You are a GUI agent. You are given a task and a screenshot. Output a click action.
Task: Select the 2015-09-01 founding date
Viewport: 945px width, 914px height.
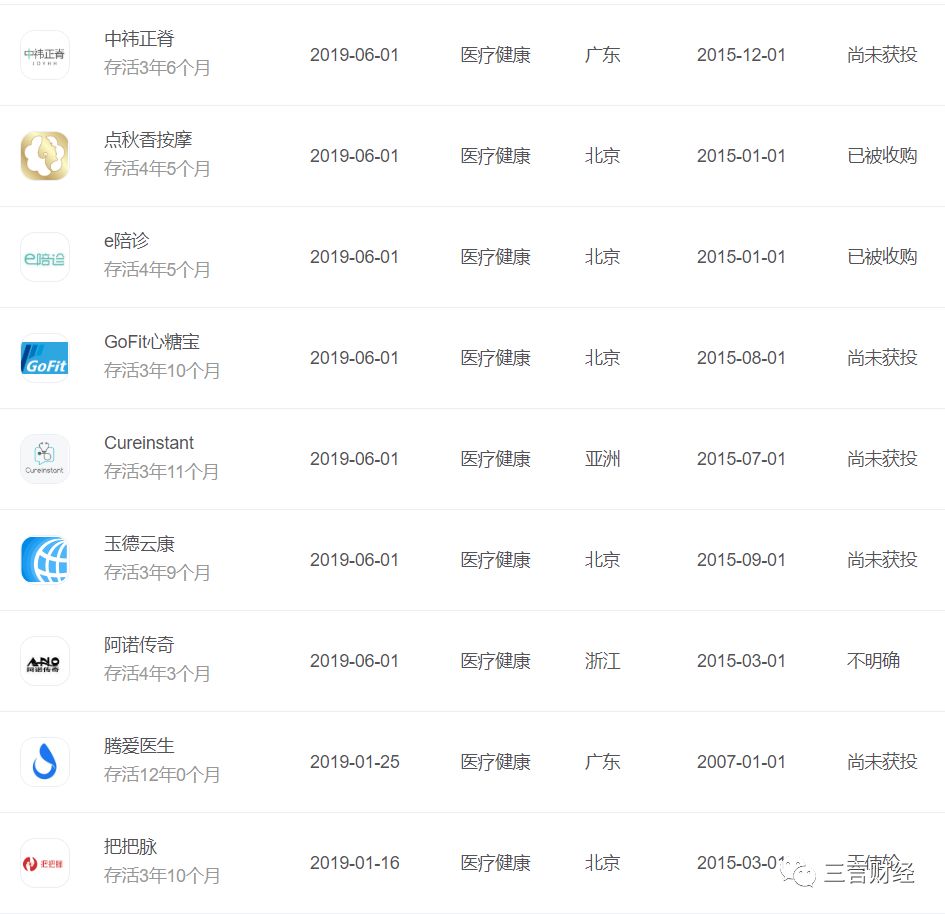tap(741, 560)
